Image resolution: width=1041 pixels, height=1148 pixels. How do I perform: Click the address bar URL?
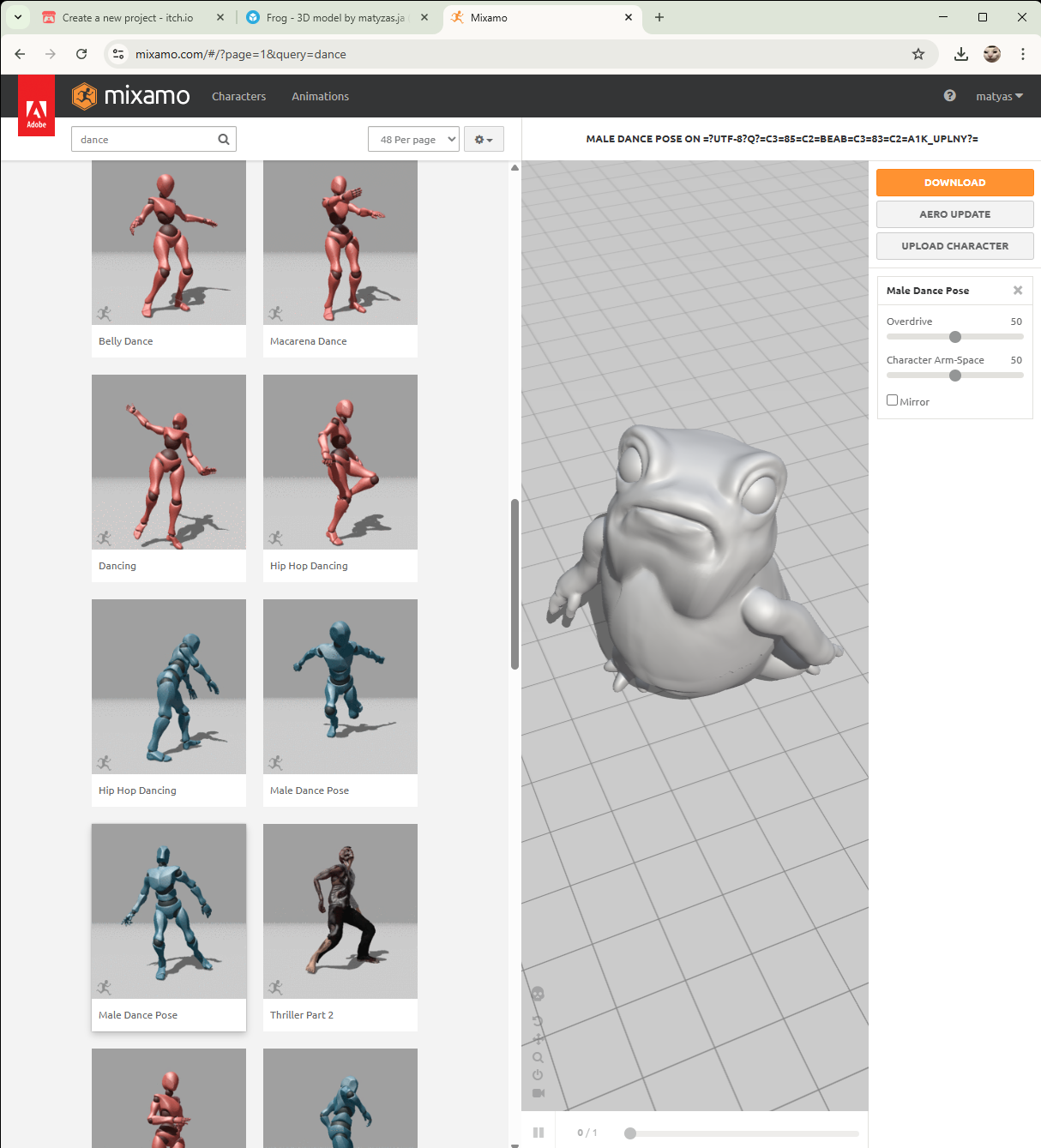(x=241, y=54)
